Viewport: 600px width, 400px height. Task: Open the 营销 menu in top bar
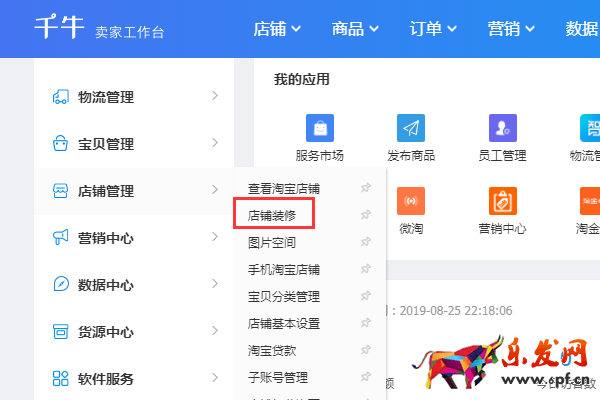coord(511,29)
